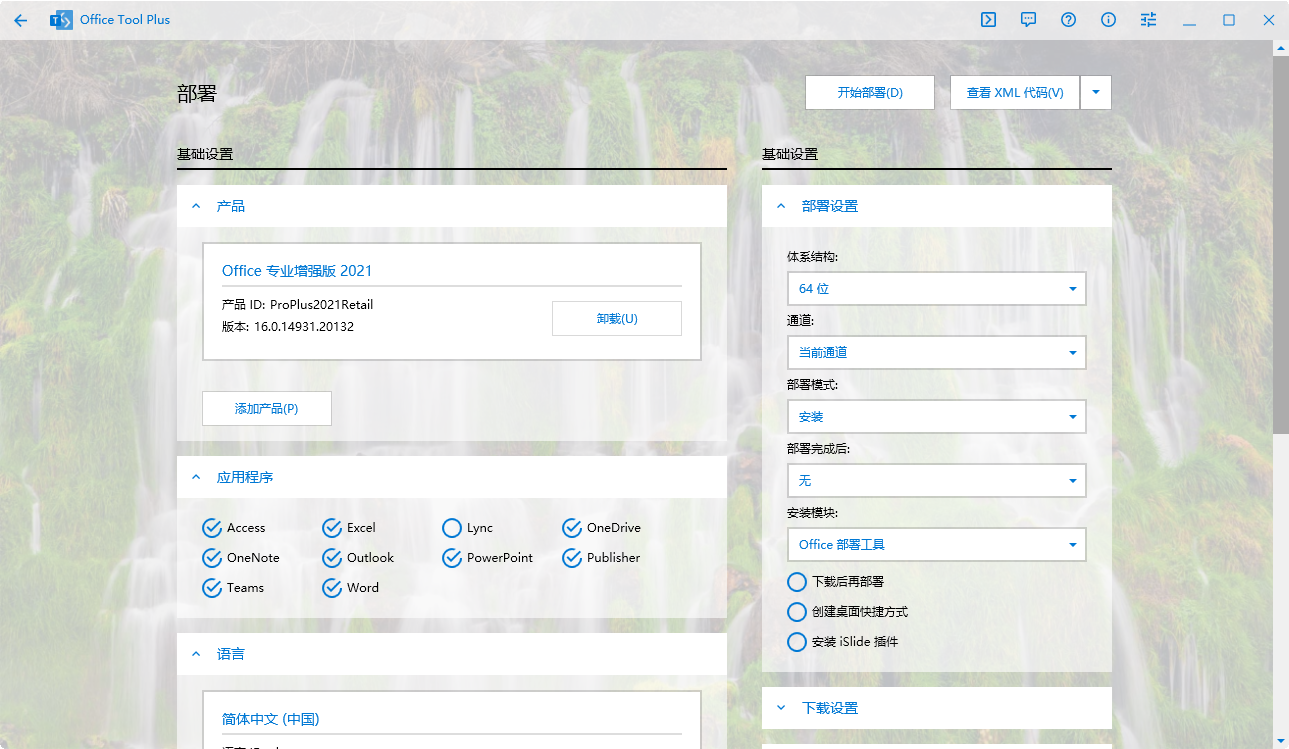The image size is (1289, 749).
Task: Collapse the 产品 section
Action: (x=196, y=206)
